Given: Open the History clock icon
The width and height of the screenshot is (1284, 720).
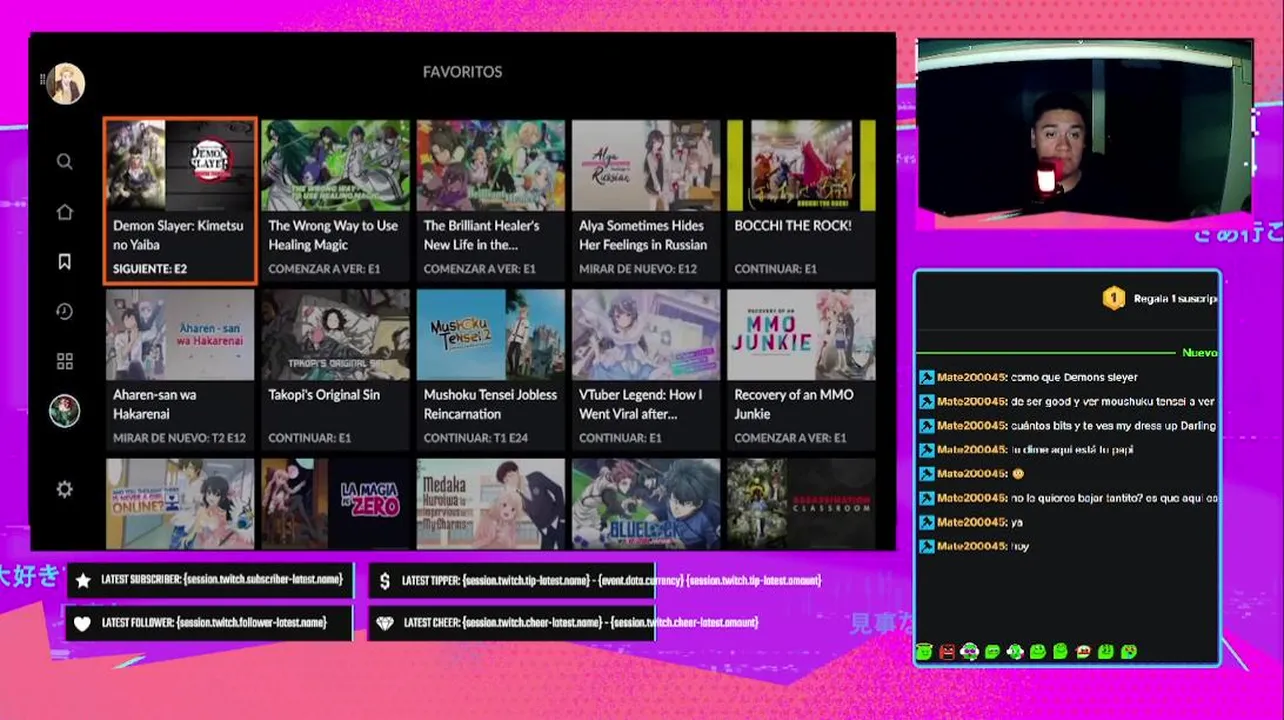Looking at the screenshot, I should click(x=65, y=312).
